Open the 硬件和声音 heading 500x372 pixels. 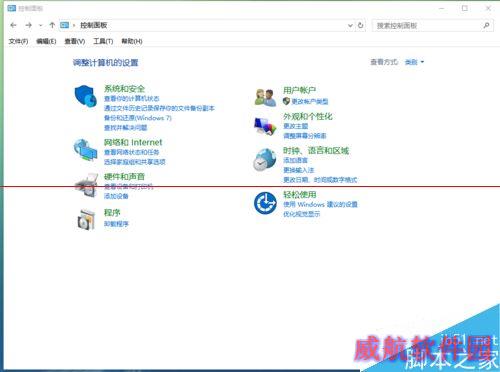124,177
